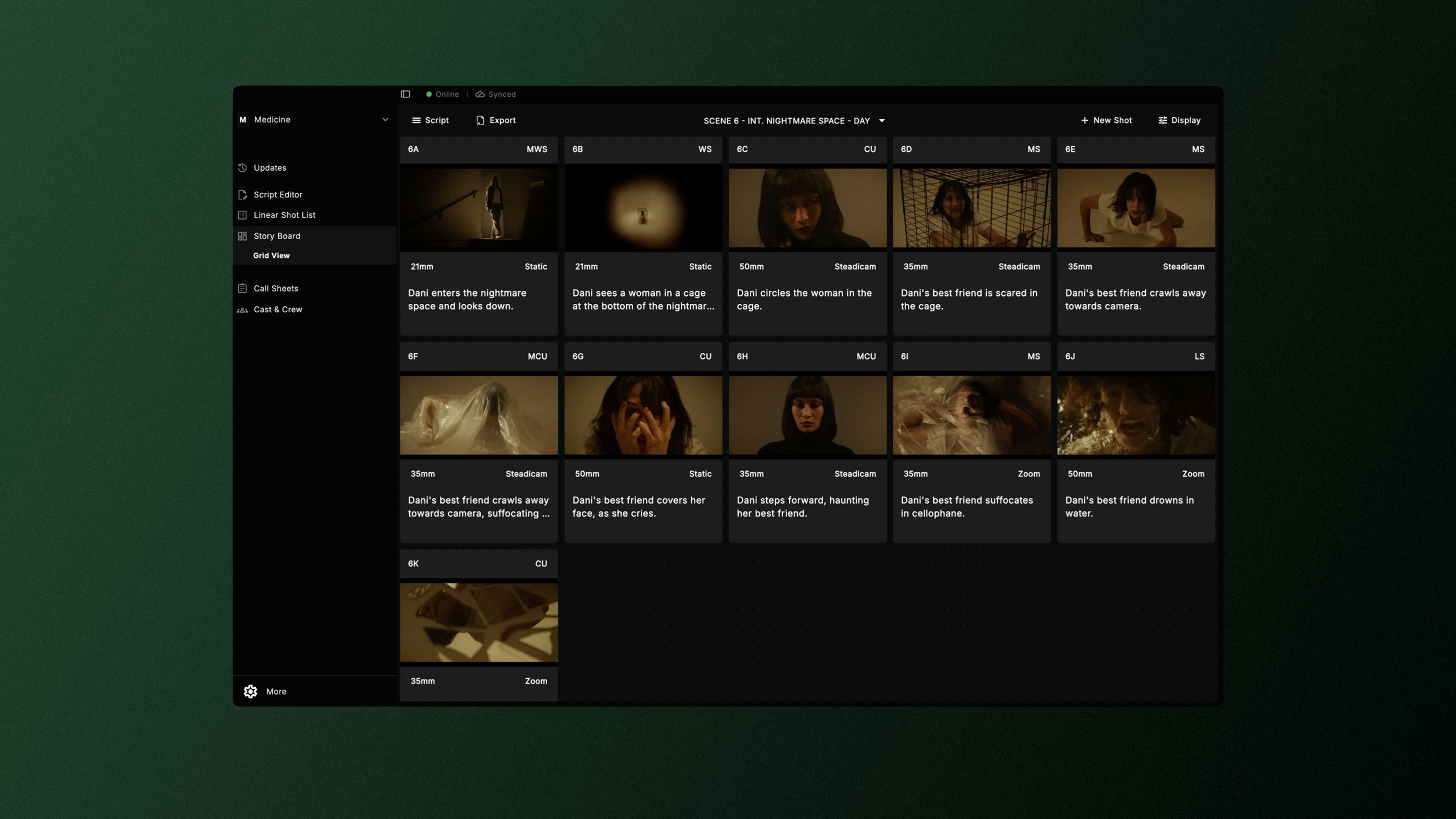Screen dimensions: 1456x819
Task: Open shot 6H thumbnail
Action: pyautogui.click(x=808, y=416)
